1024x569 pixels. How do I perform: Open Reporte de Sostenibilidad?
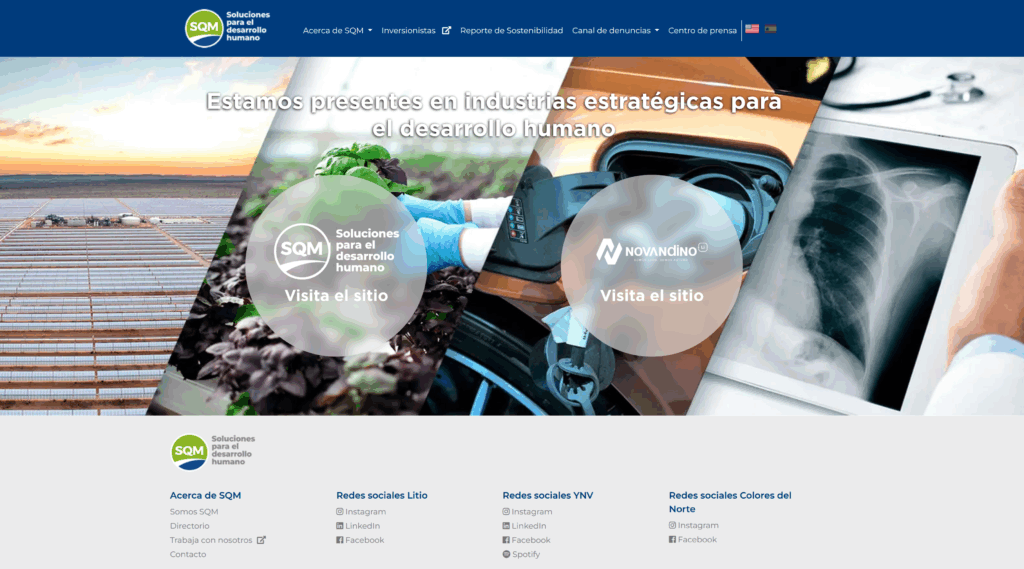(x=511, y=30)
